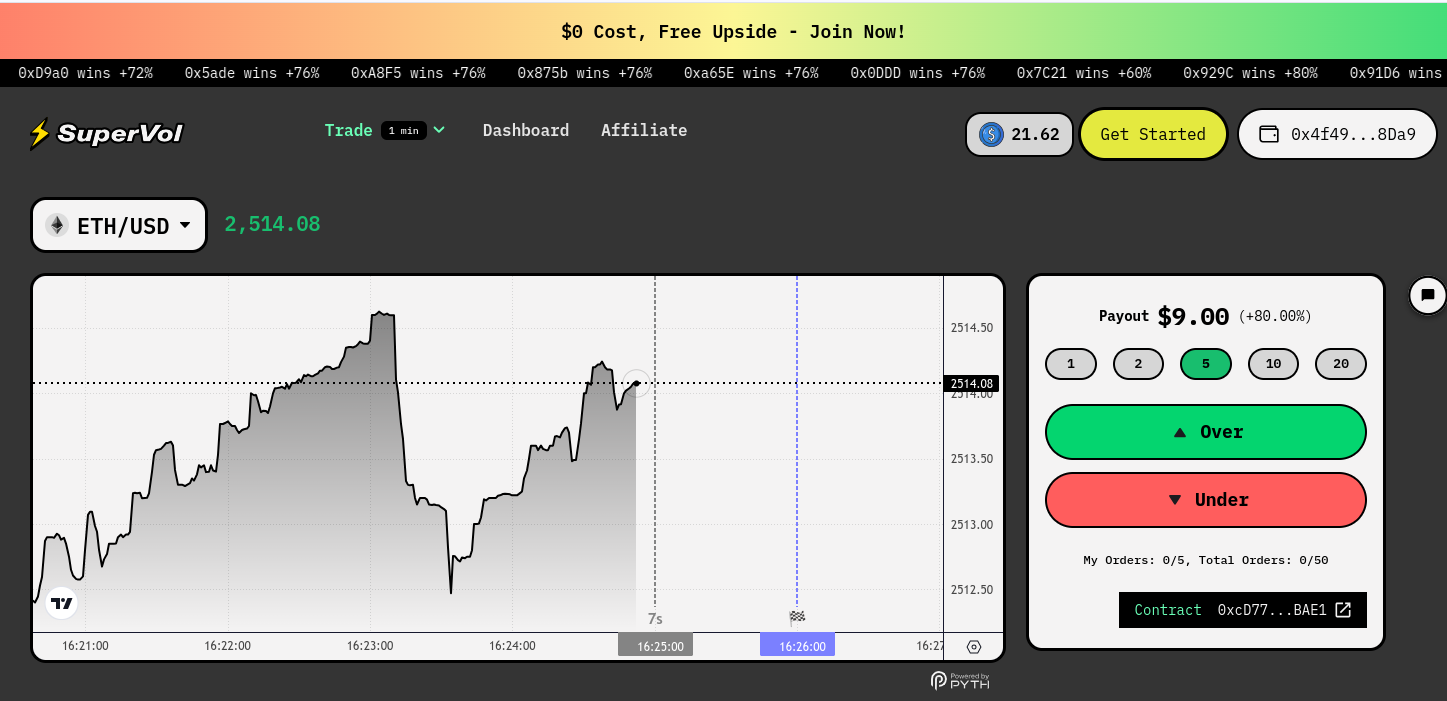Open the ETH/USD pair dropdown
This screenshot has height=701, width=1447.
(x=118, y=225)
